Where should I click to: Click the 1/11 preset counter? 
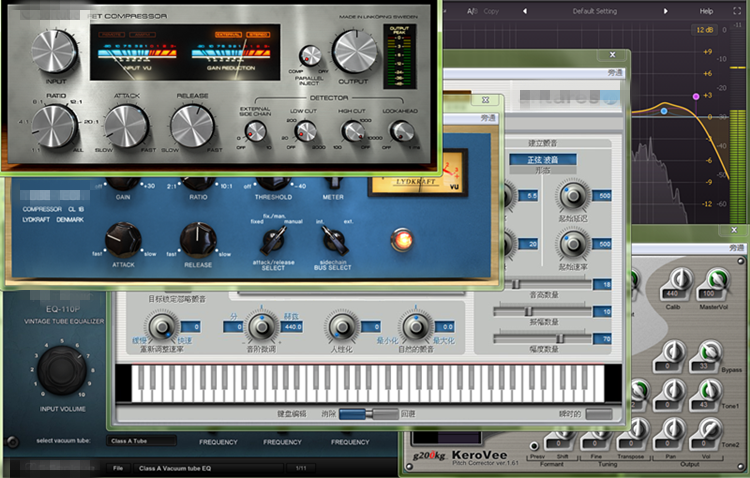click(301, 468)
